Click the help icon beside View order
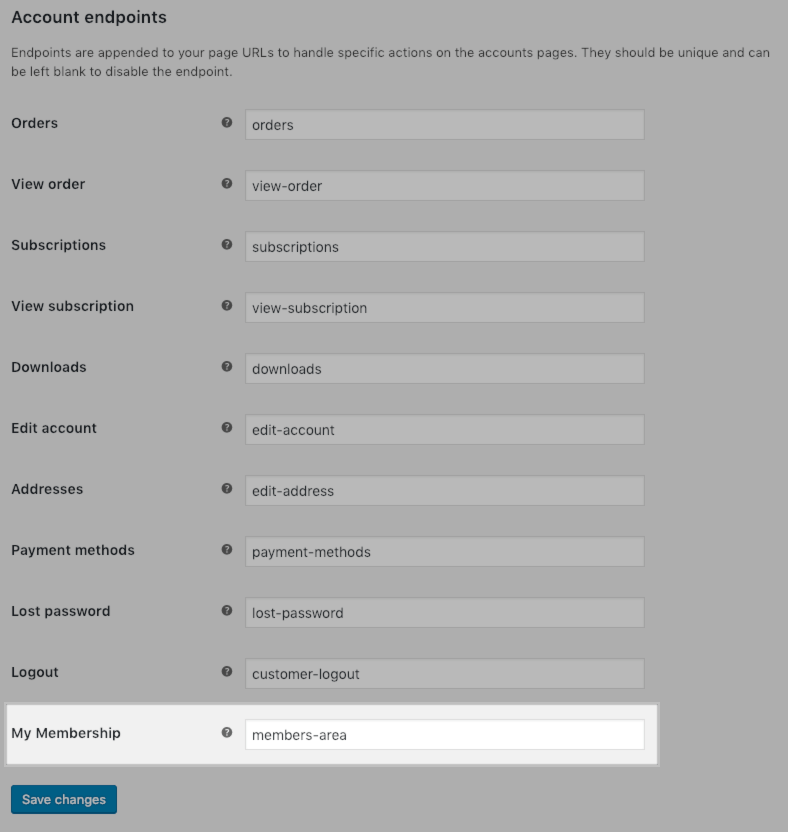This screenshot has height=832, width=788. (x=227, y=182)
